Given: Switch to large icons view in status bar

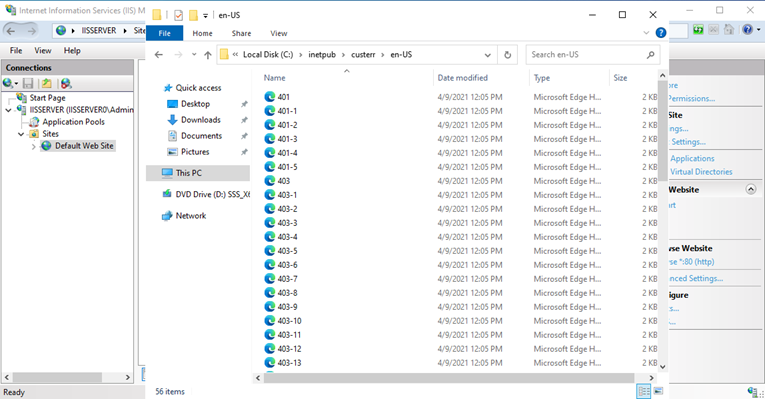Looking at the screenshot, I should (x=658, y=391).
